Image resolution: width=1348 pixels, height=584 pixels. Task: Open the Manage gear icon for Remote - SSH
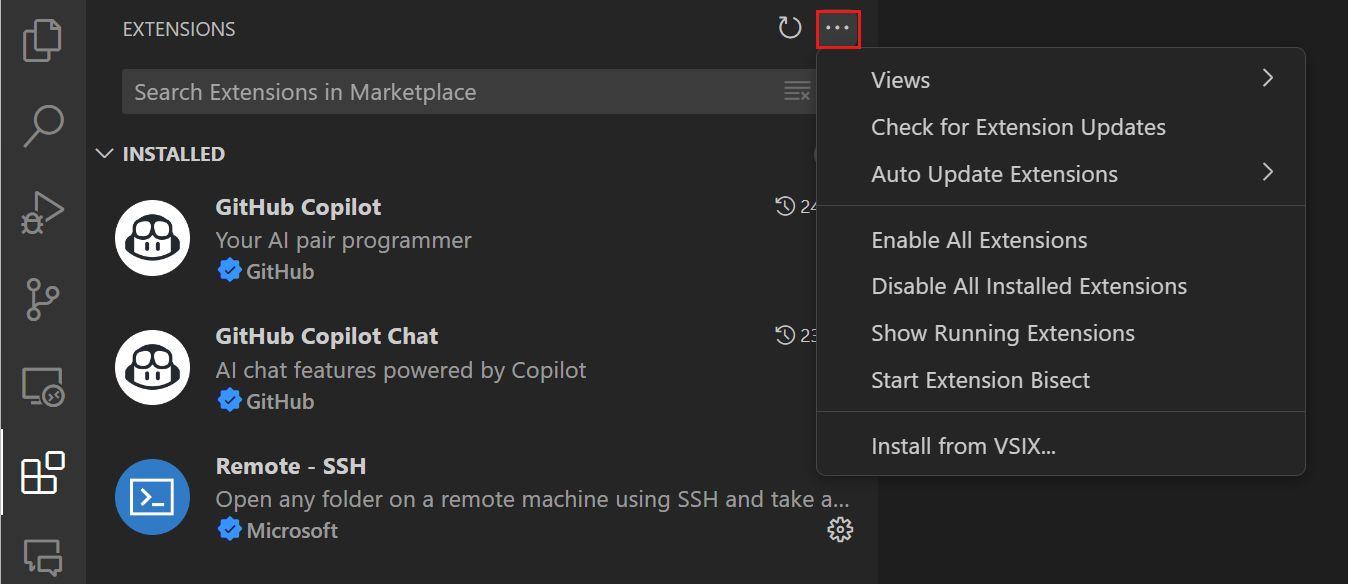[x=840, y=530]
